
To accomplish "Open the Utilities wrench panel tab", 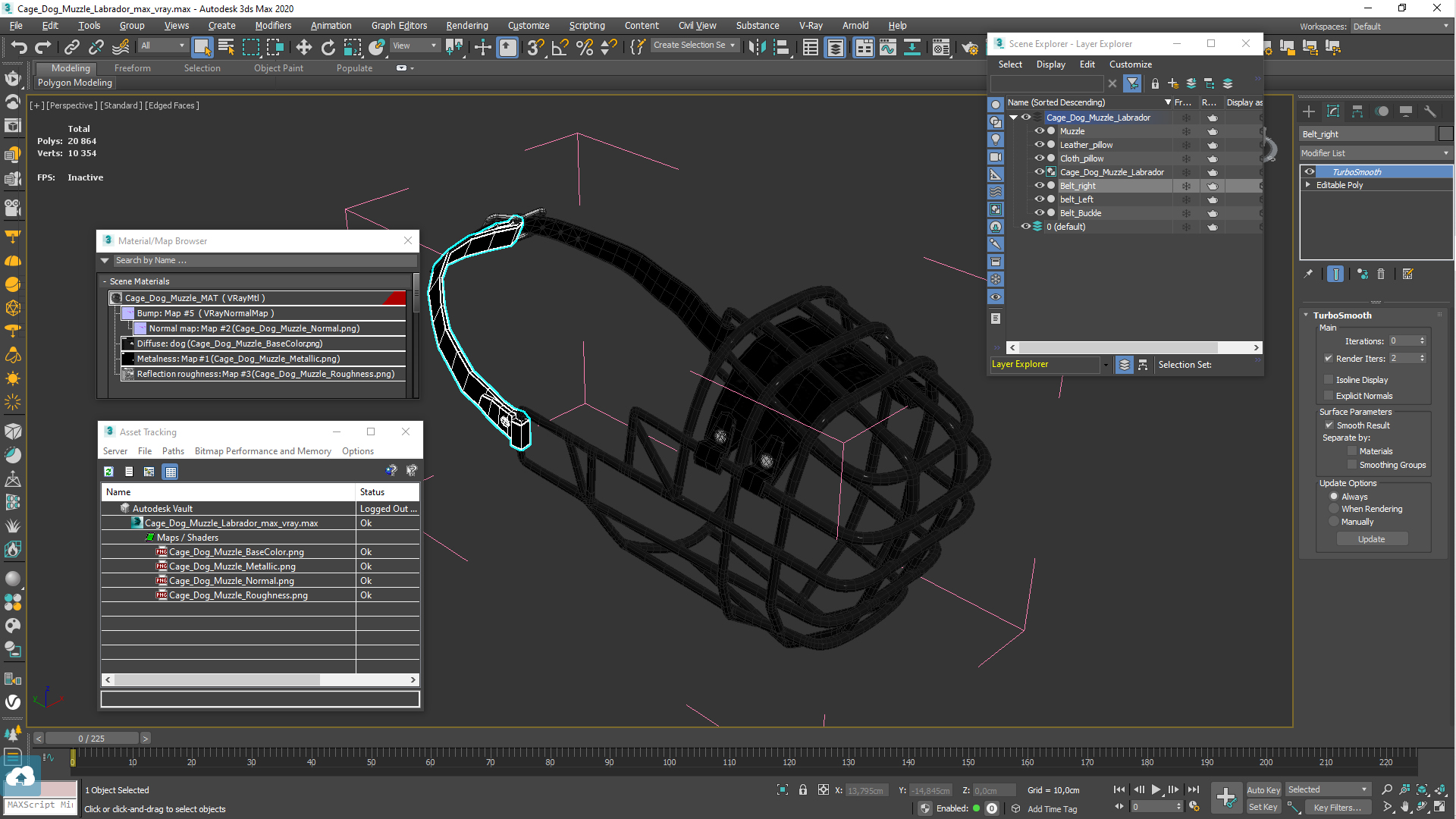I will (1430, 111).
